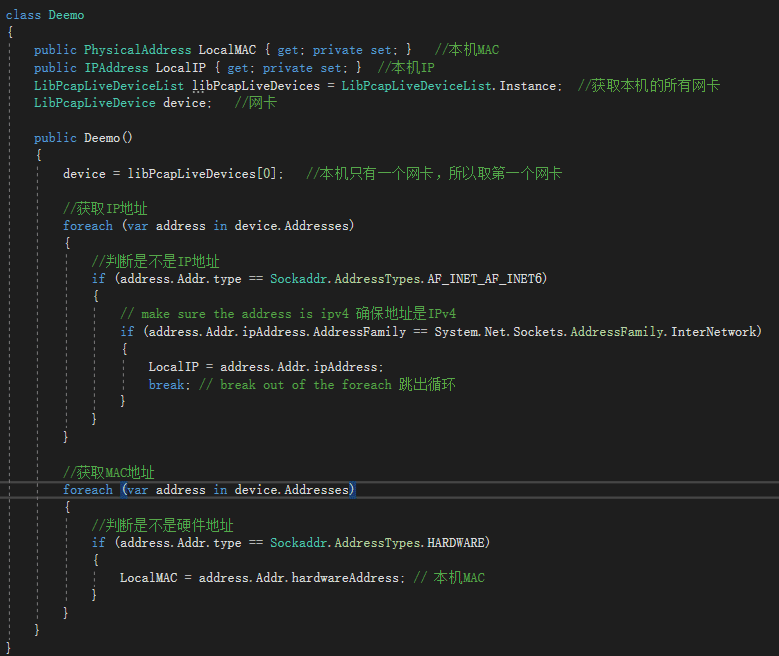Click the 'private set' accessor on LocalMAC line
The width and height of the screenshot is (779, 656).
(352, 50)
